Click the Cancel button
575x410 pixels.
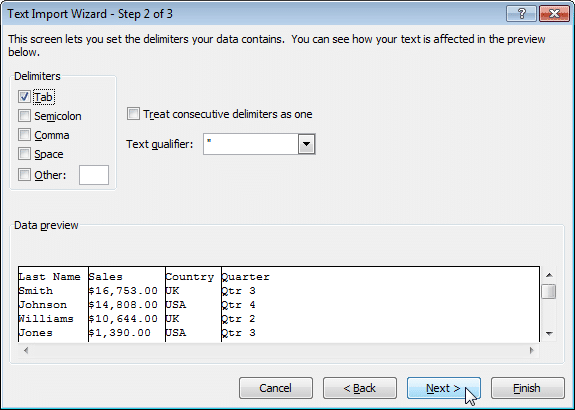(276, 388)
